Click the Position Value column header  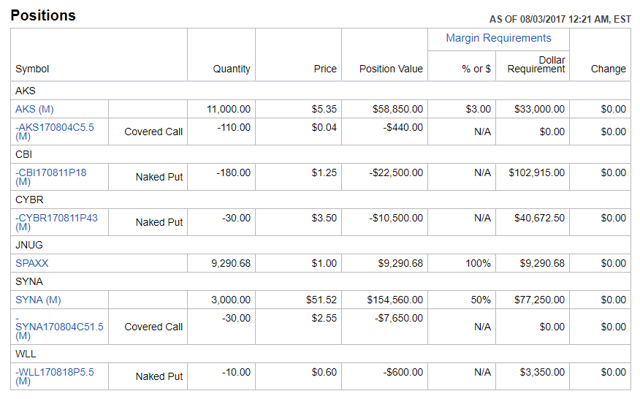tap(391, 69)
